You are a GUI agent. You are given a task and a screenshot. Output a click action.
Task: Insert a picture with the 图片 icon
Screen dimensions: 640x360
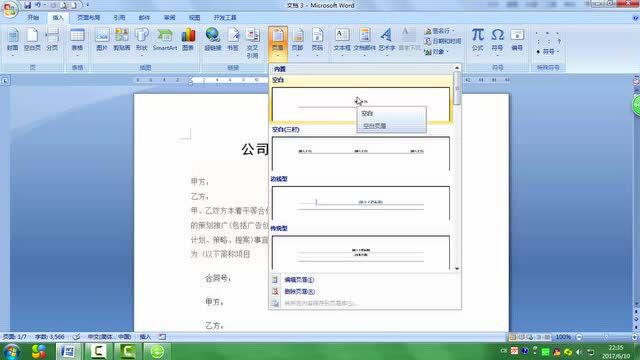click(102, 40)
